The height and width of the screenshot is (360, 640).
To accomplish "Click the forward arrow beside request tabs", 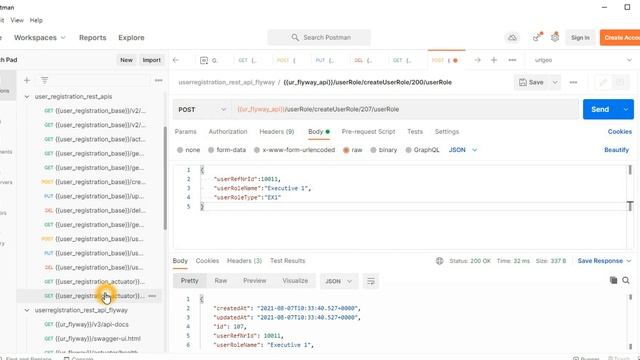I will point(477,60).
